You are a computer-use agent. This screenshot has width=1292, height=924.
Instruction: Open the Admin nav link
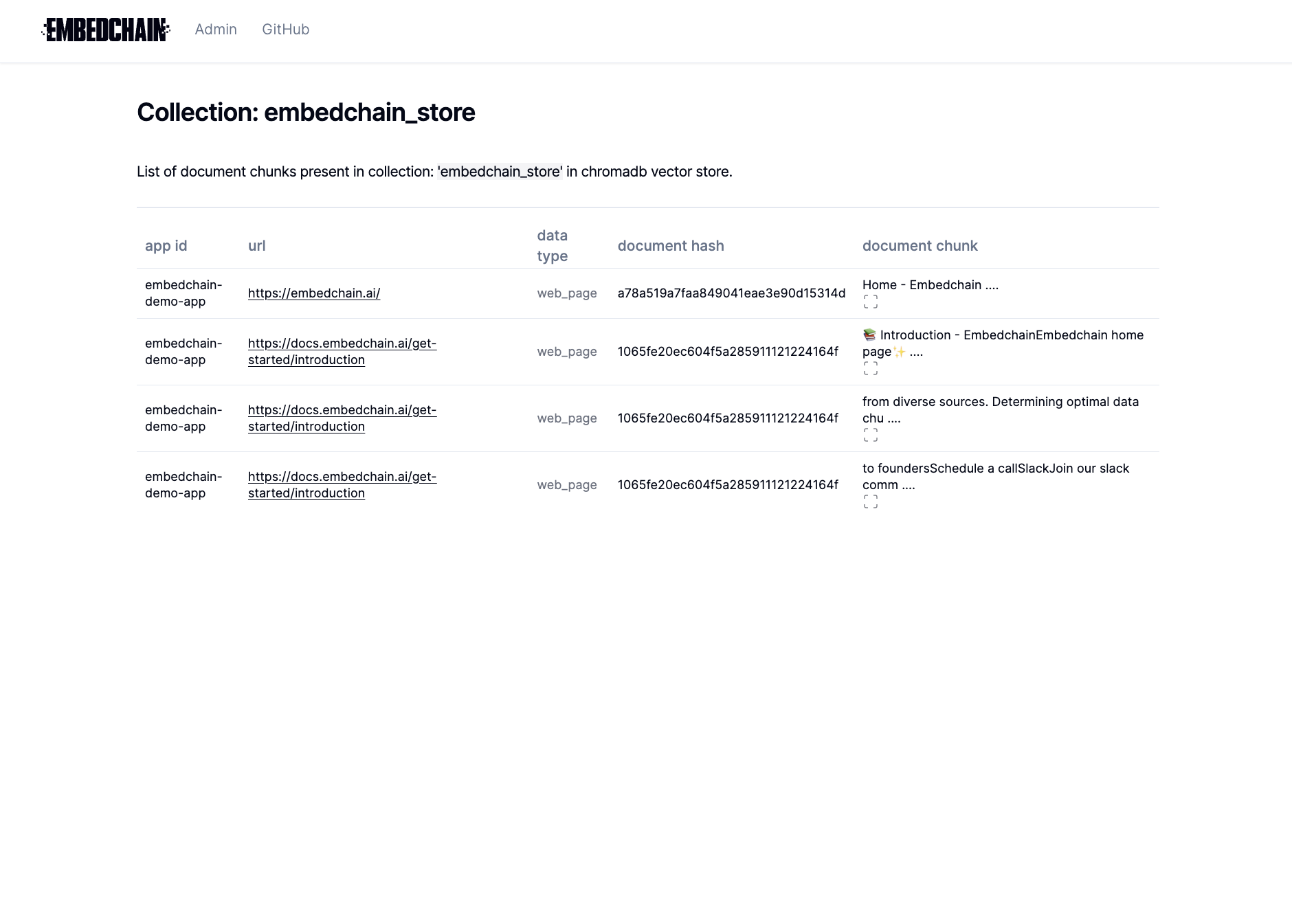pyautogui.click(x=216, y=30)
